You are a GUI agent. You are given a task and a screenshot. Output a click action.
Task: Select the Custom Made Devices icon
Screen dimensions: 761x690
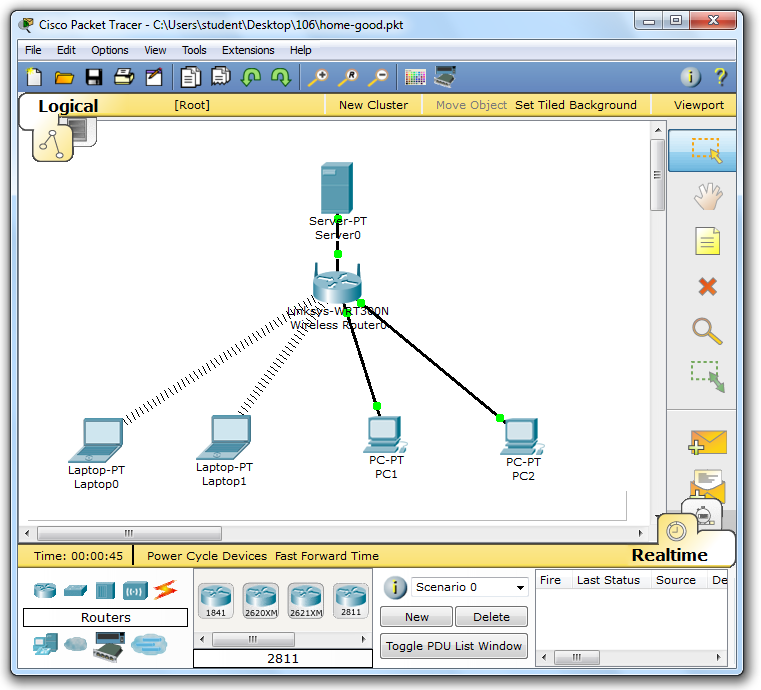109,646
